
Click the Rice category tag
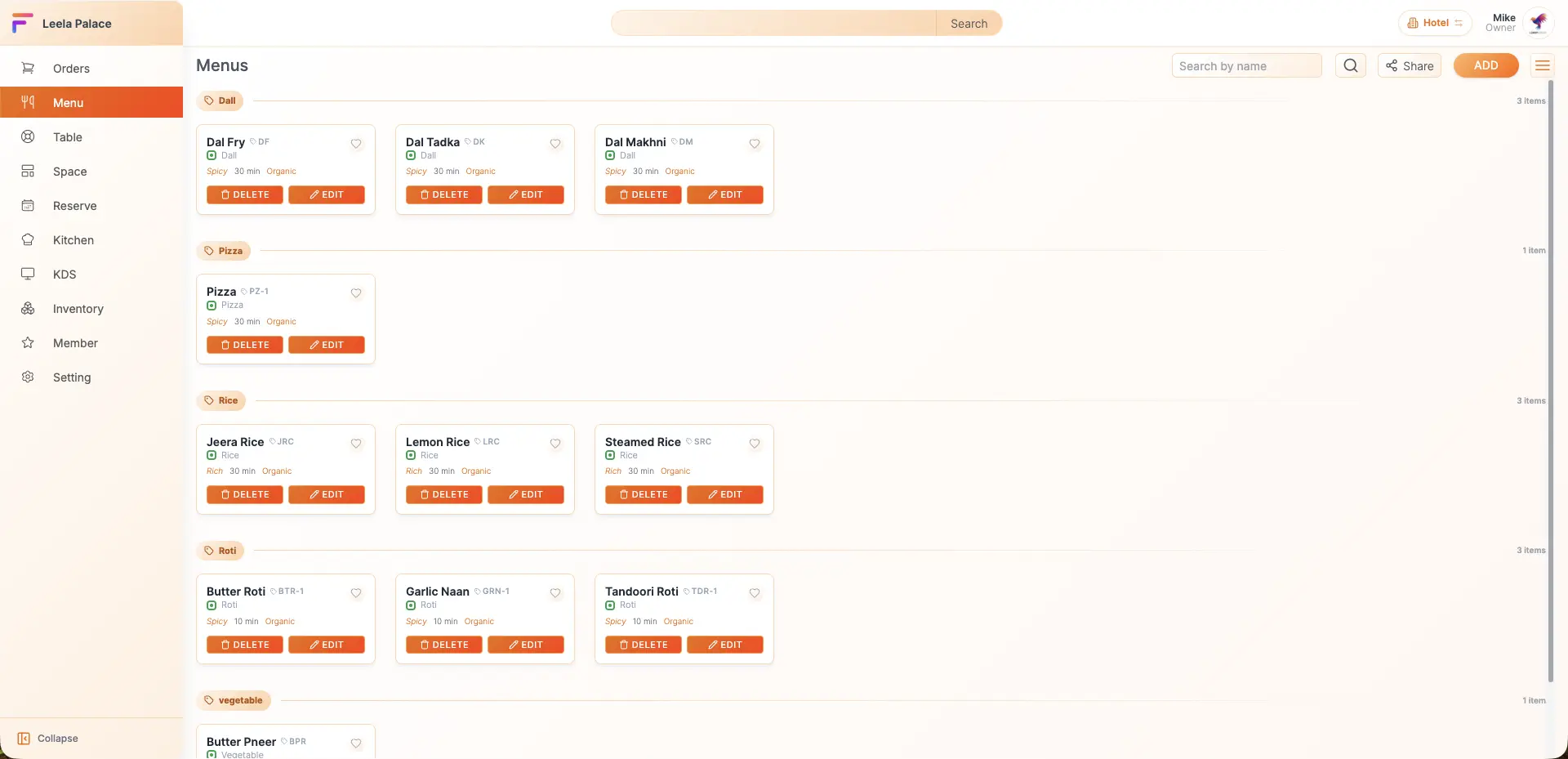pos(221,401)
